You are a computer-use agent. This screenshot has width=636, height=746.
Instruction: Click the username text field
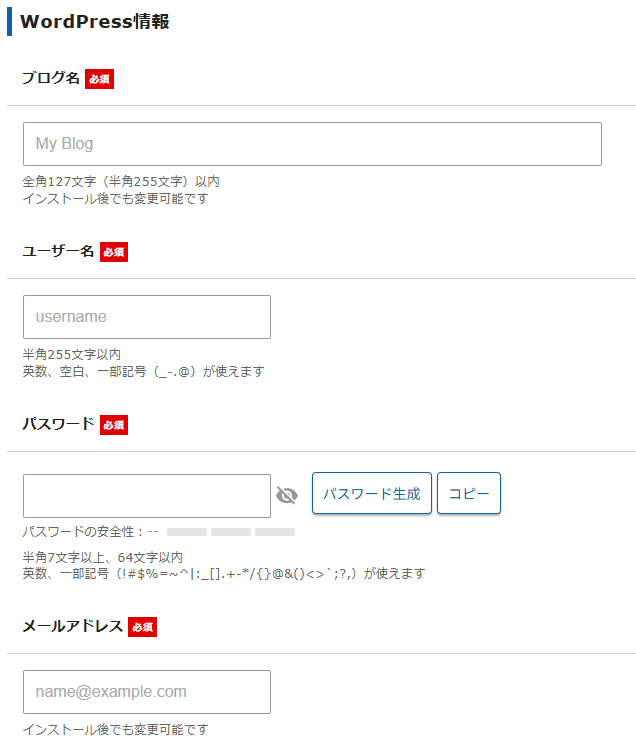tap(147, 317)
